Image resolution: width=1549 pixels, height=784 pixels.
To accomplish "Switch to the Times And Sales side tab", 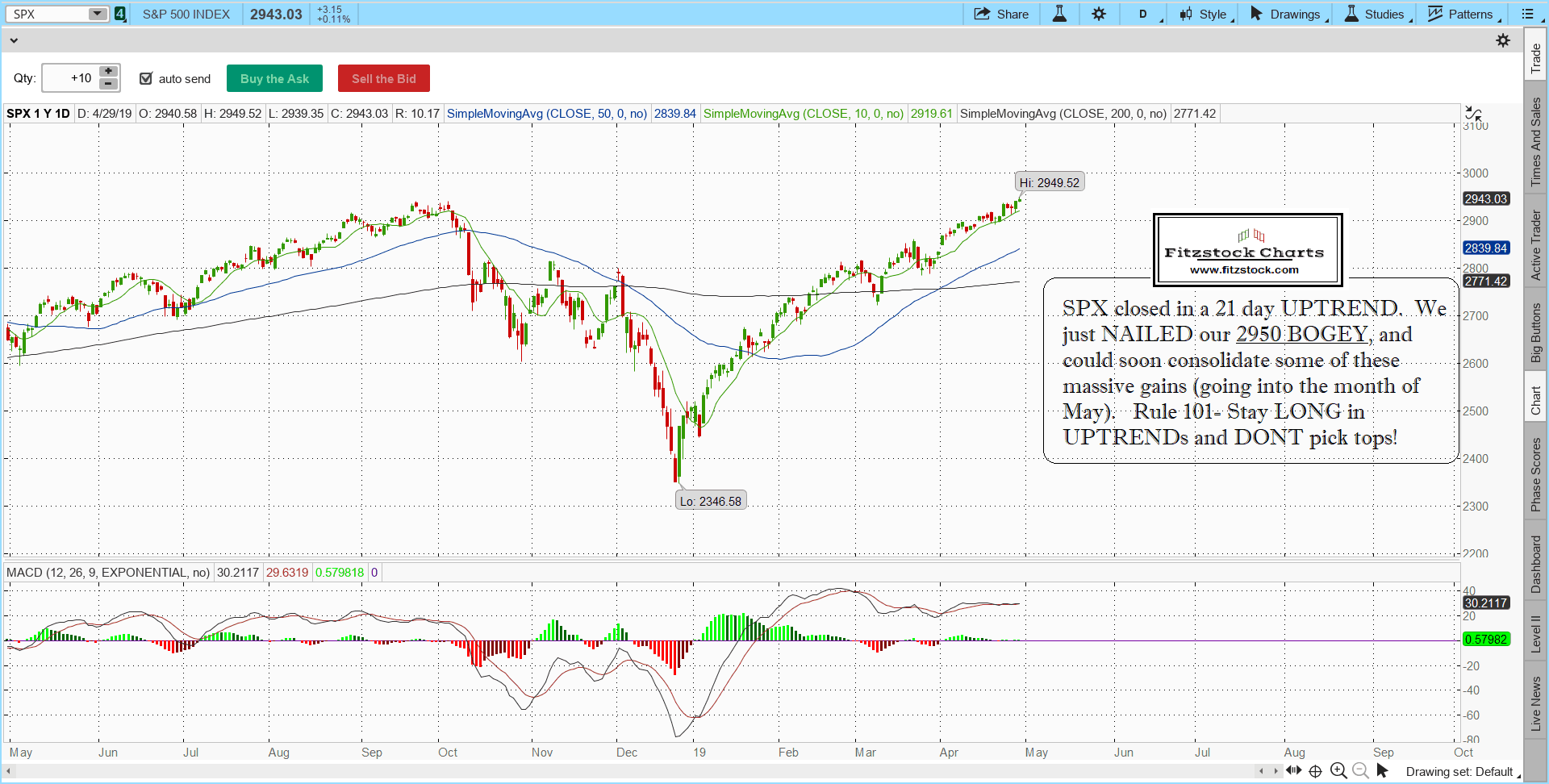I will tap(1535, 142).
